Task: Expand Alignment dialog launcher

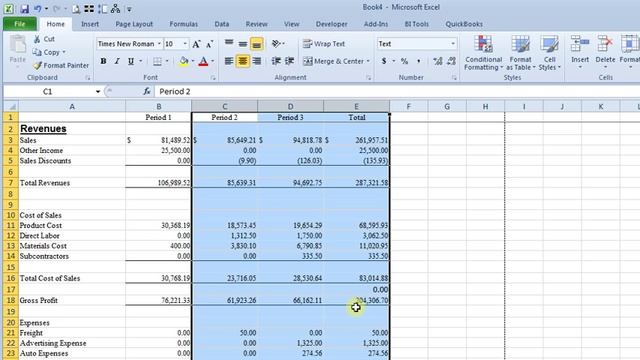Action: point(369,78)
